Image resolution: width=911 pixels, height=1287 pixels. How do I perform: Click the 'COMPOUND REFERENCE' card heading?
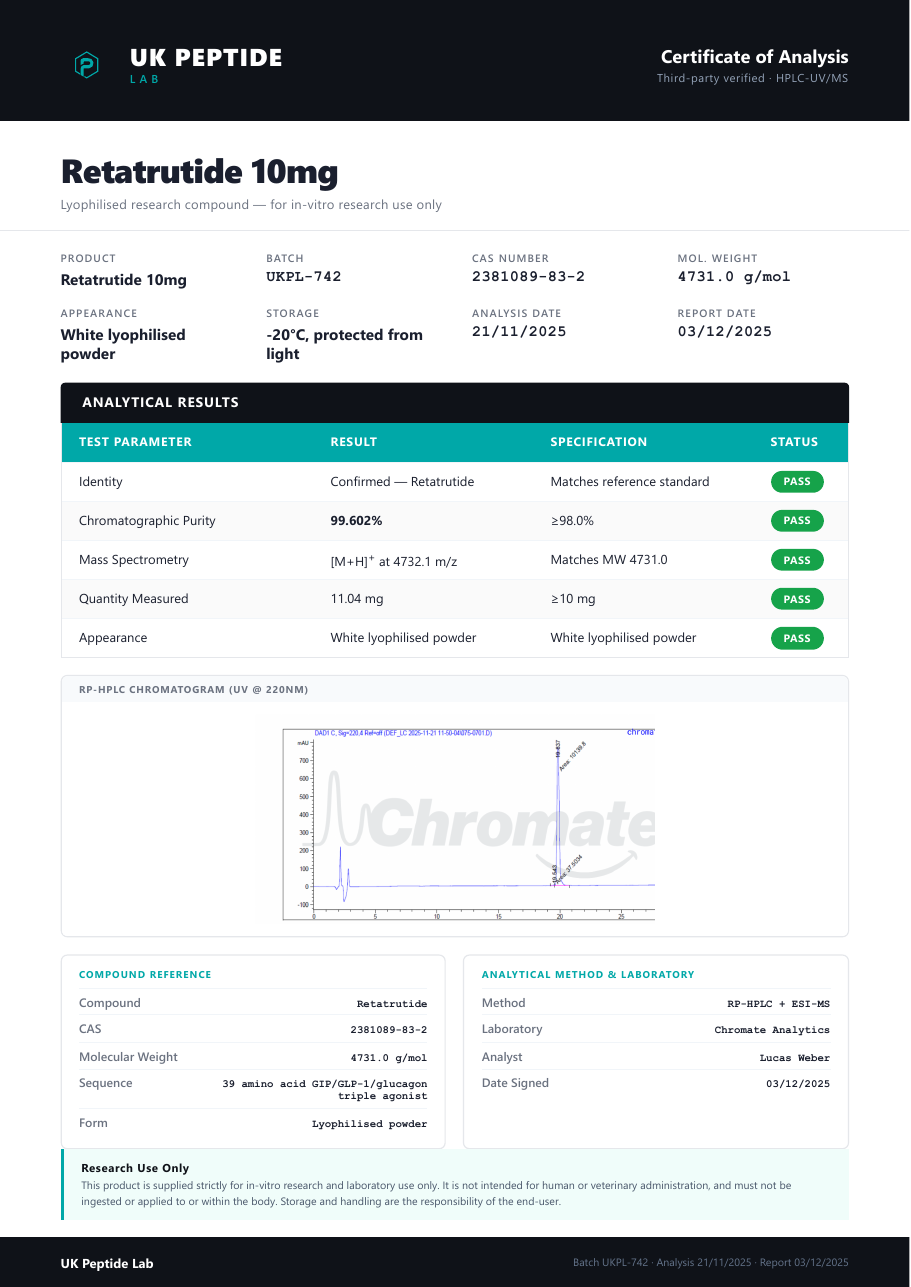click(x=145, y=975)
